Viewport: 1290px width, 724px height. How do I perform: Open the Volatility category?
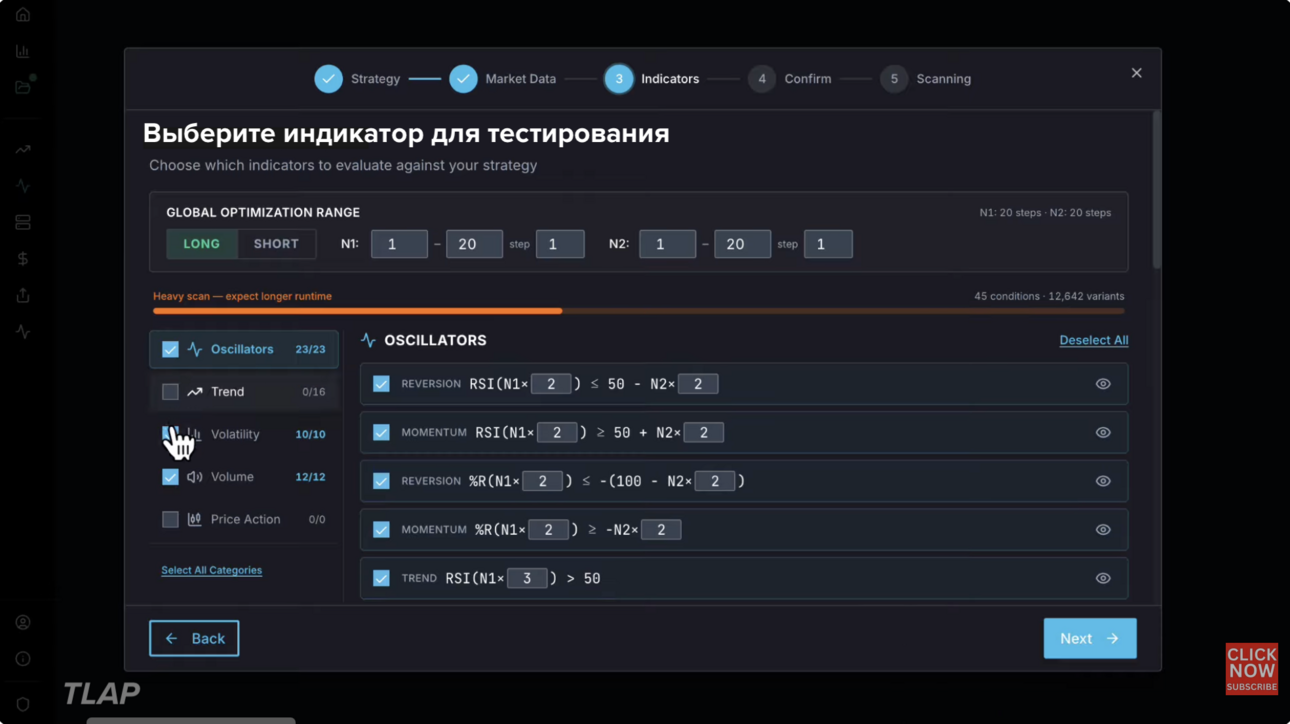(244, 434)
